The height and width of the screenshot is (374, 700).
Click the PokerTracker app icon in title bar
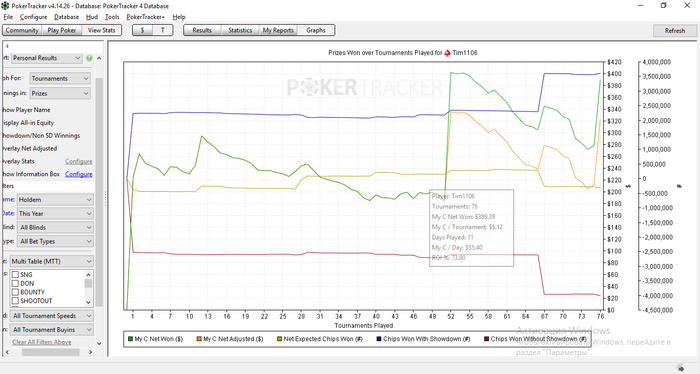[x=4, y=6]
